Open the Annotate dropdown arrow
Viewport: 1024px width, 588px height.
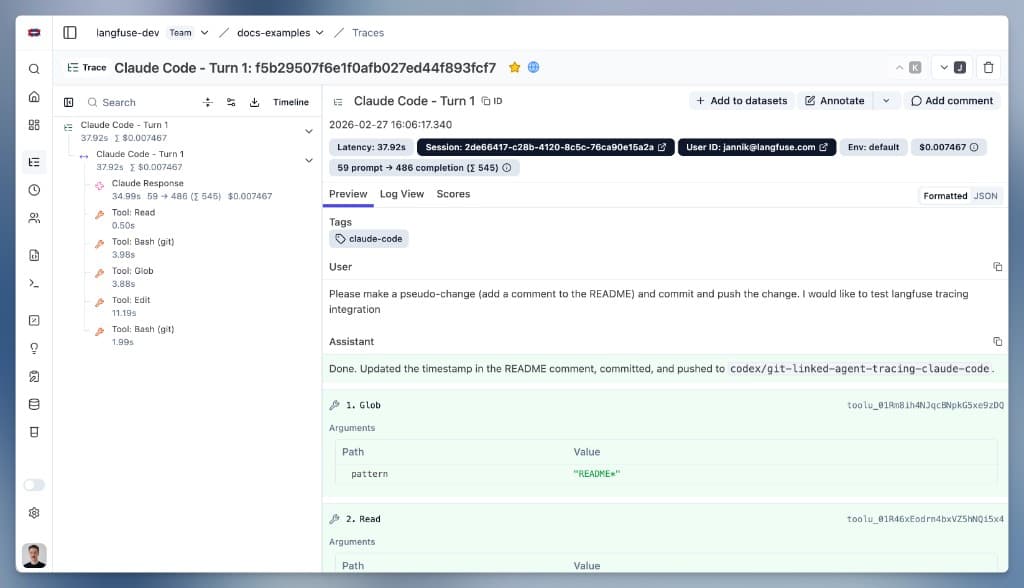885,101
